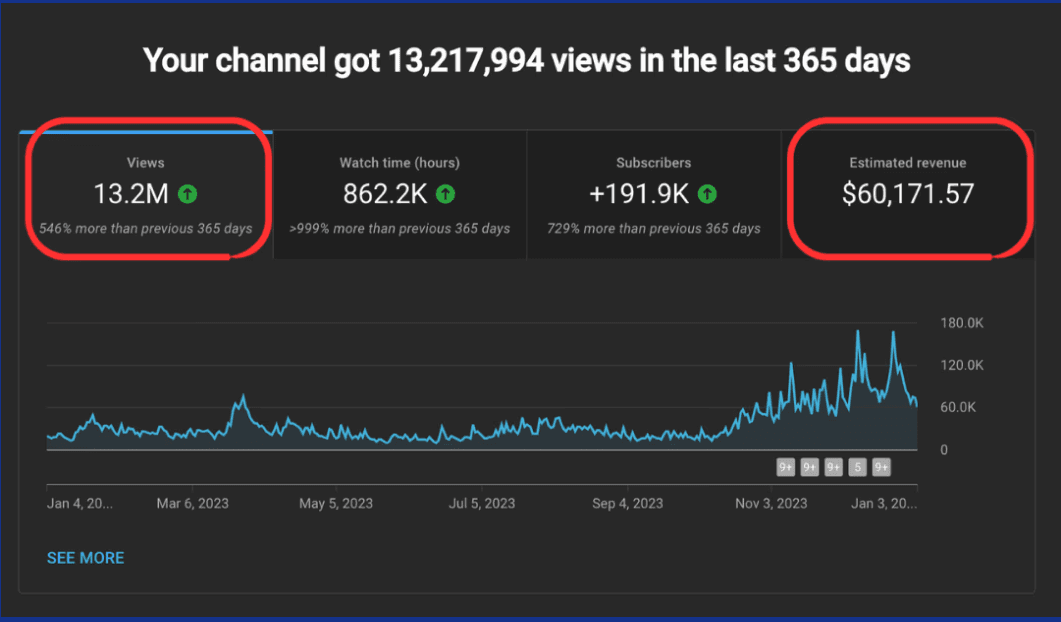This screenshot has width=1061, height=622.
Task: Open the leftmost 9+ video marker
Action: pos(786,467)
